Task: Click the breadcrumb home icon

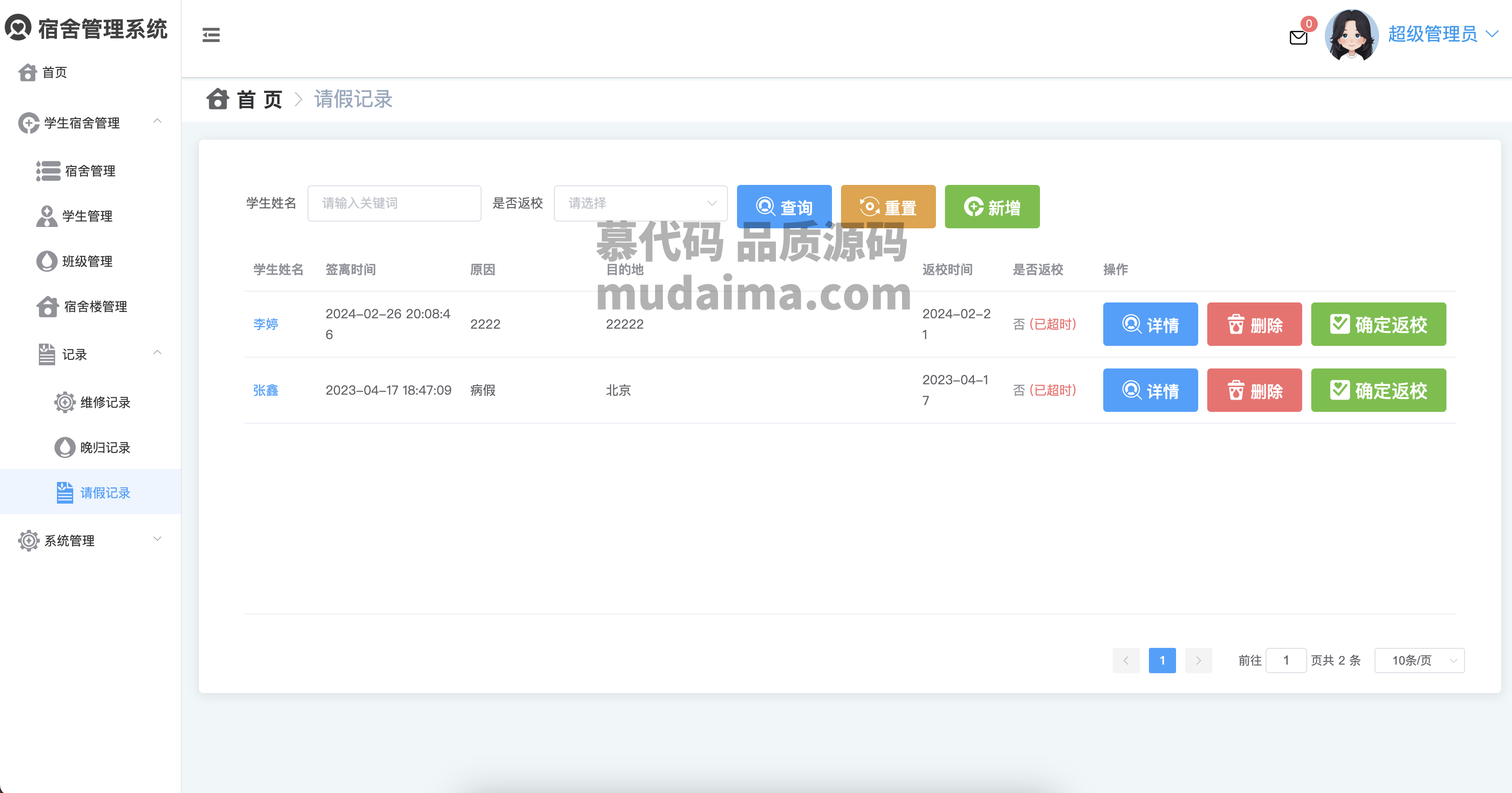Action: pos(217,99)
